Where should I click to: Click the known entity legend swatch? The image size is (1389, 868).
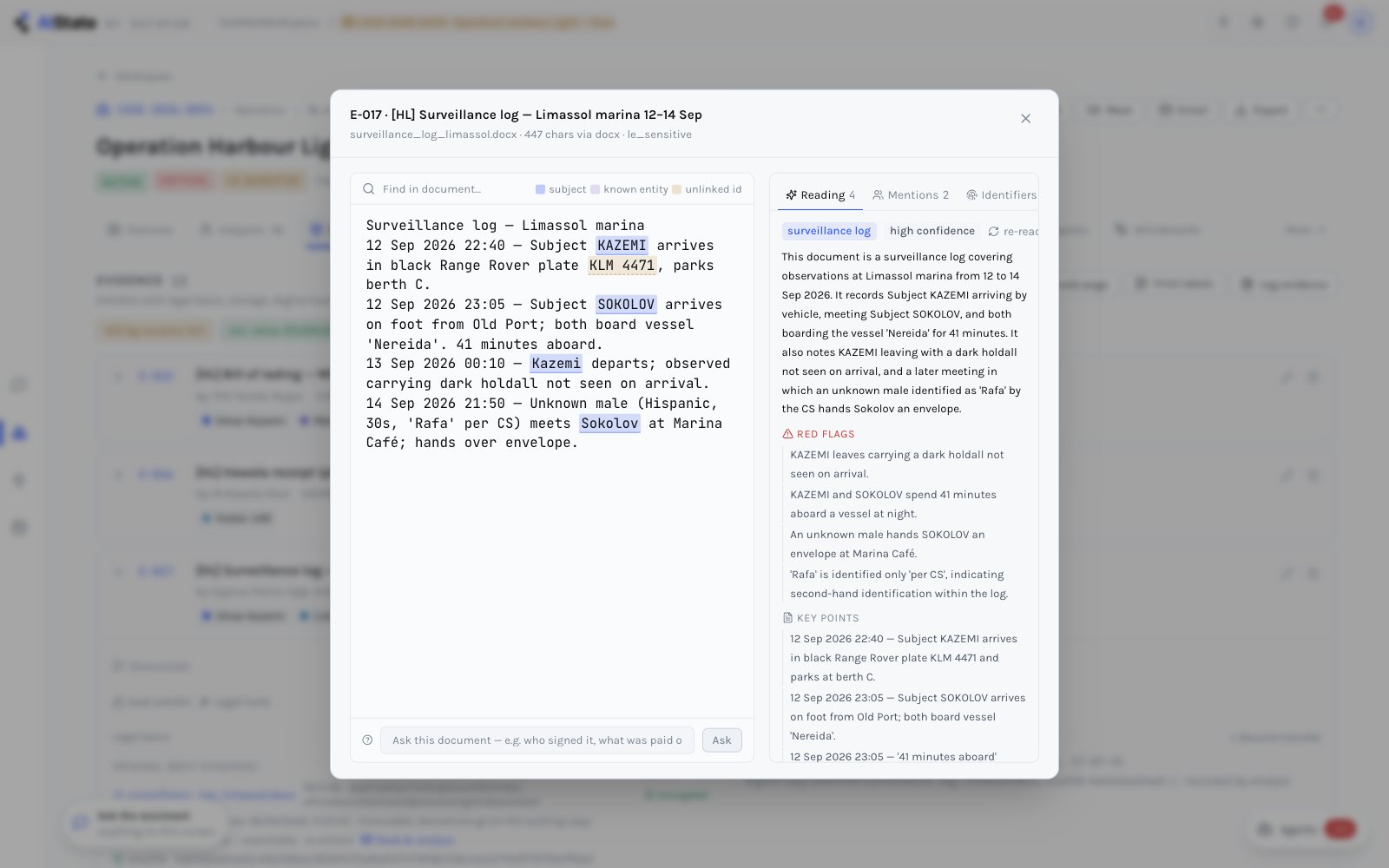point(595,189)
